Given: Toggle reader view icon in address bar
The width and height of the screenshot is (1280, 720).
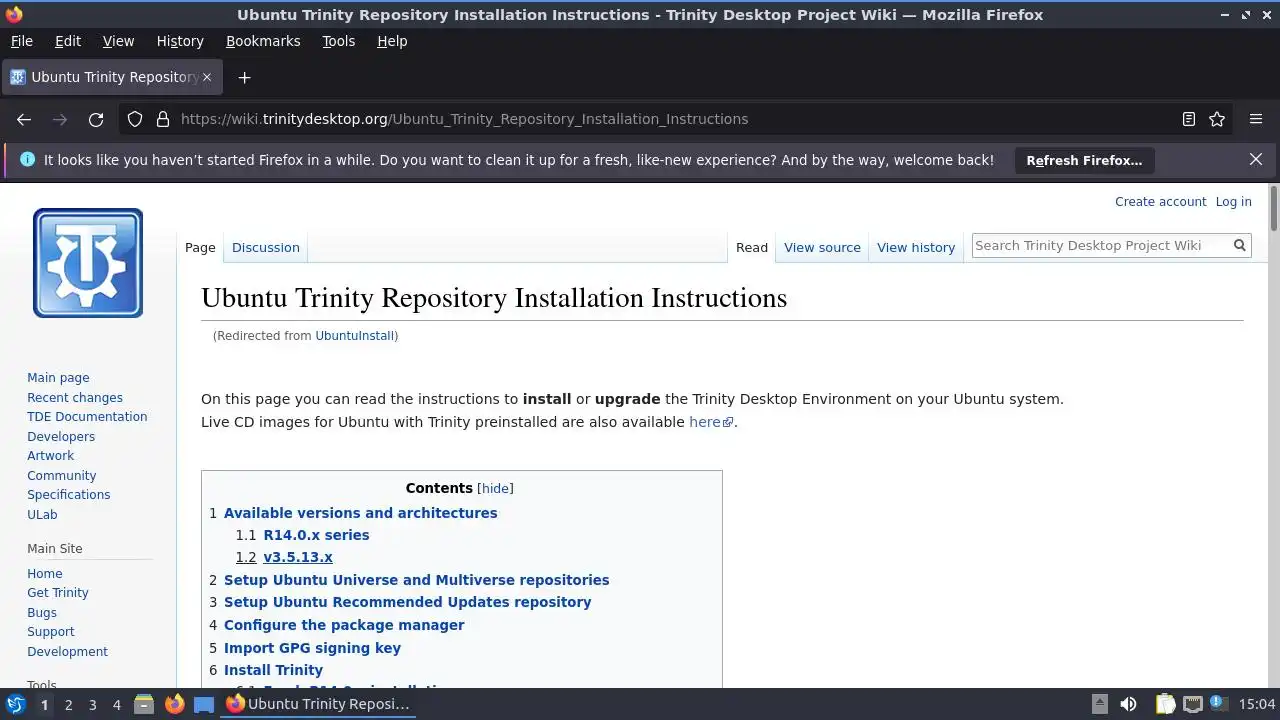Looking at the screenshot, I should pyautogui.click(x=1188, y=119).
